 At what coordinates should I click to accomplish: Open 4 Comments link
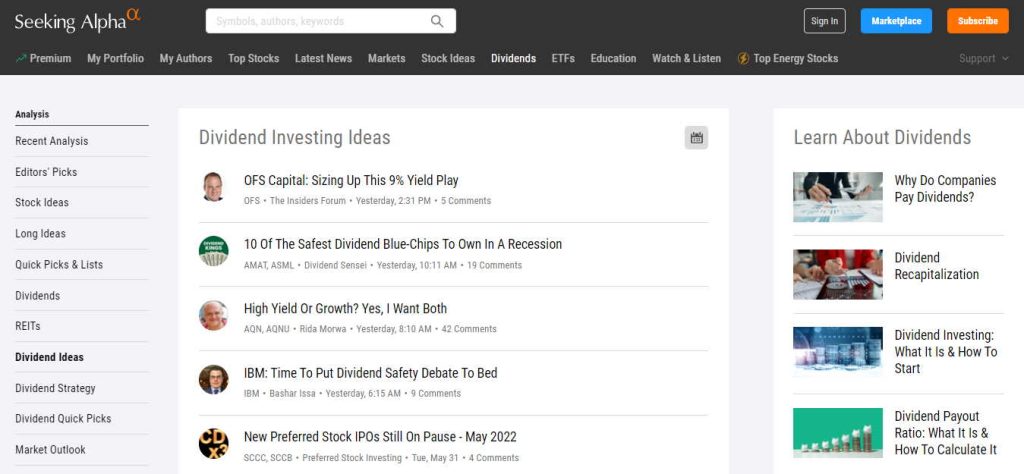click(494, 458)
